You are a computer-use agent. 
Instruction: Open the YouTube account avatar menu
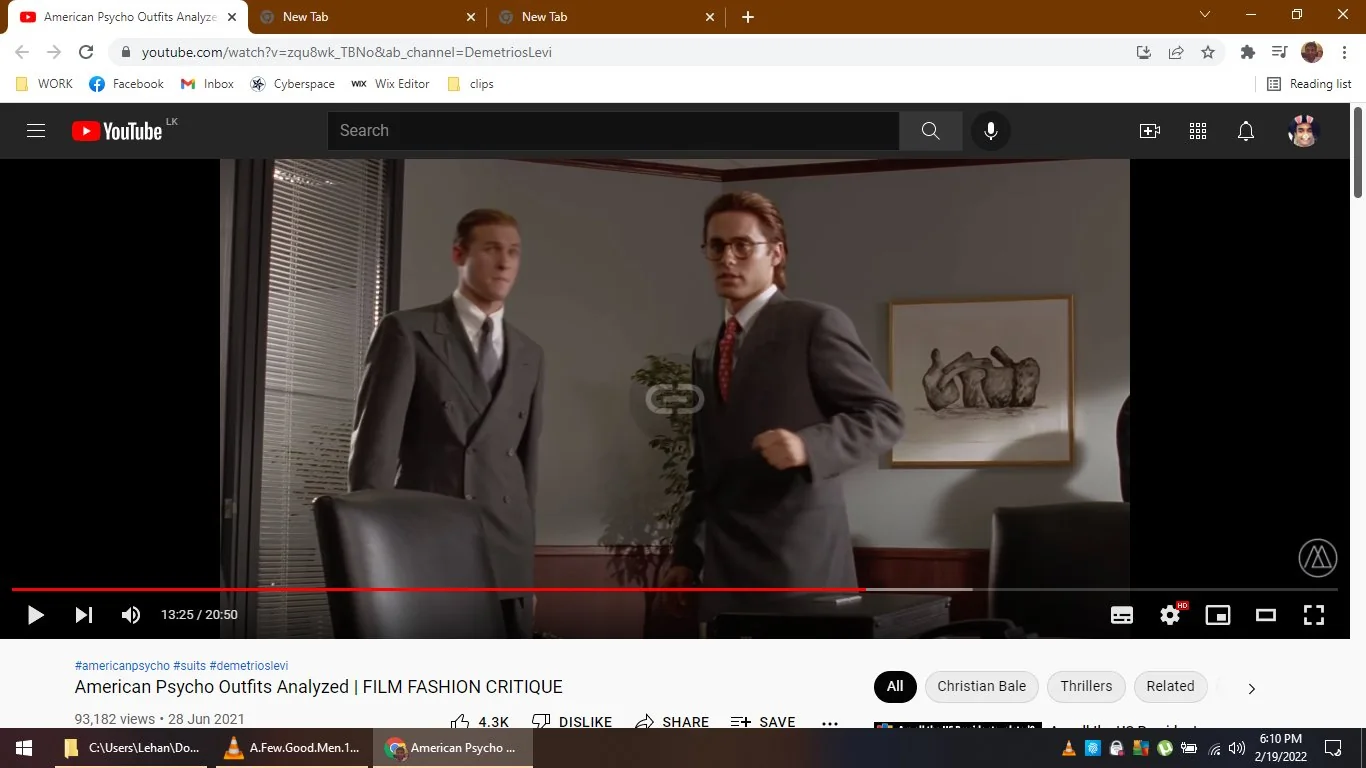tap(1304, 131)
